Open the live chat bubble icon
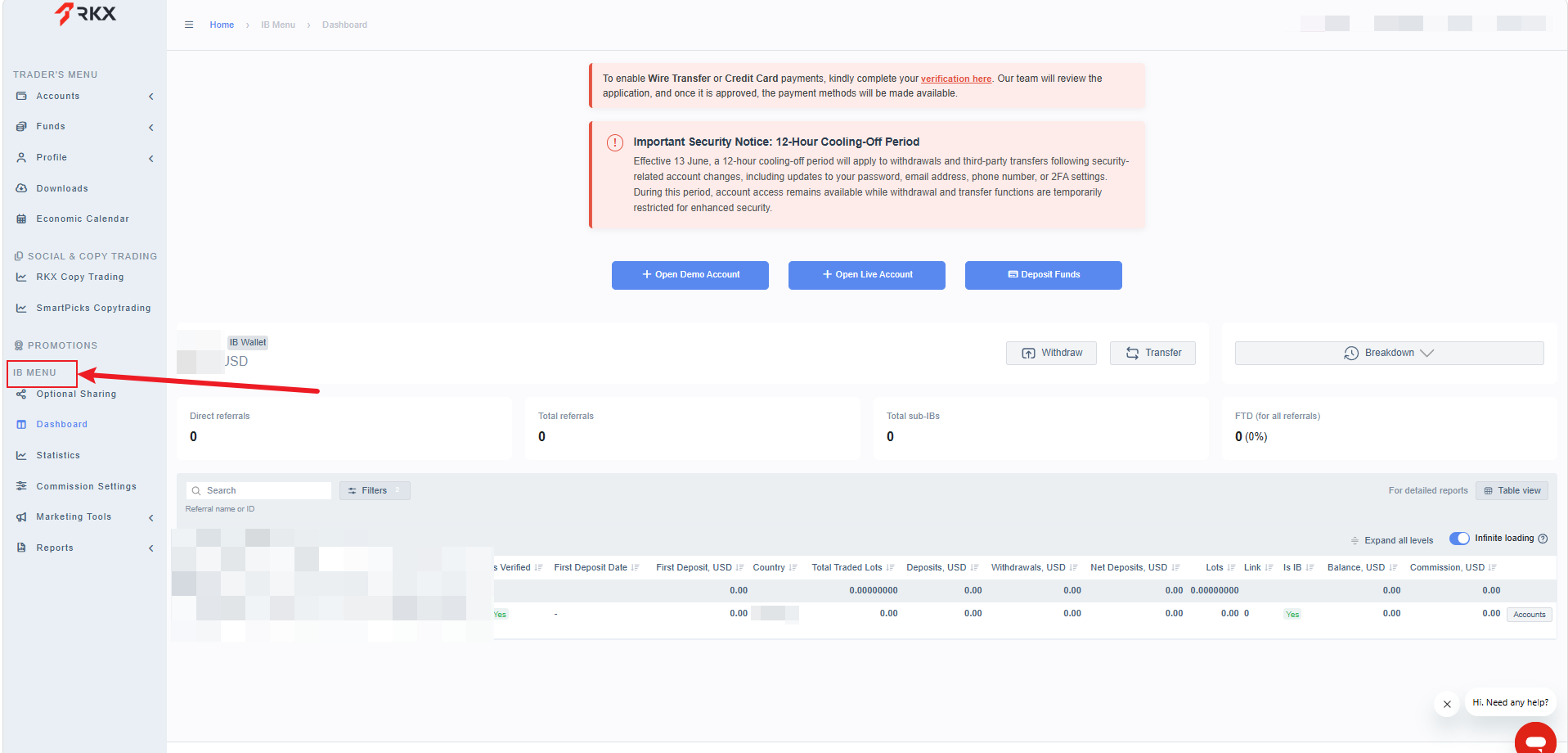The image size is (1568, 753). (1535, 739)
